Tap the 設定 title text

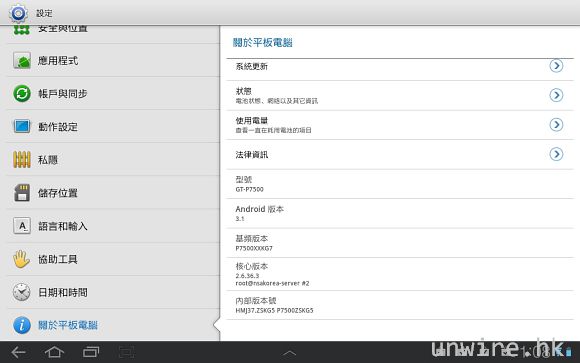44,13
